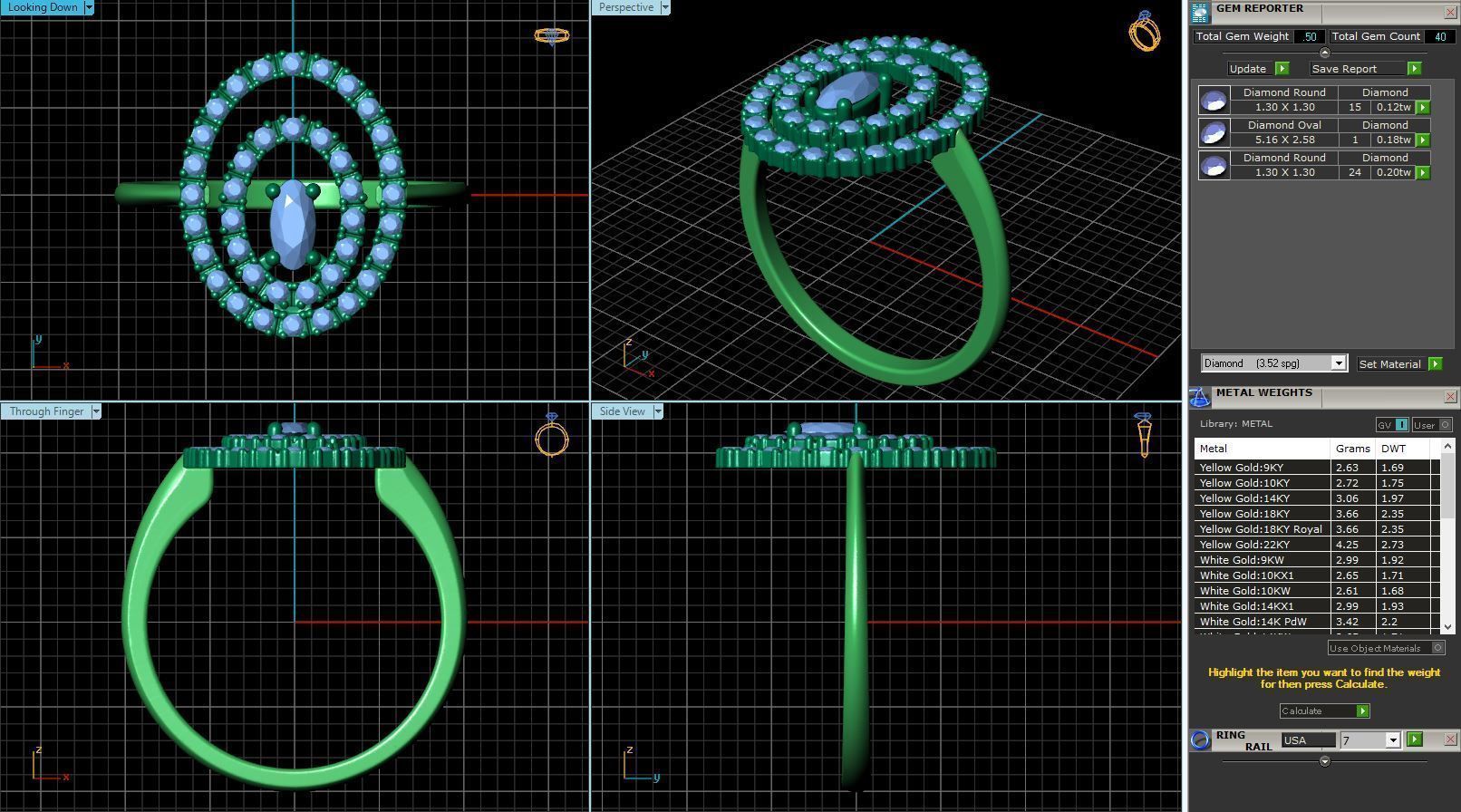Click the Through Finger viewport label
The height and width of the screenshot is (812, 1461).
click(x=46, y=411)
